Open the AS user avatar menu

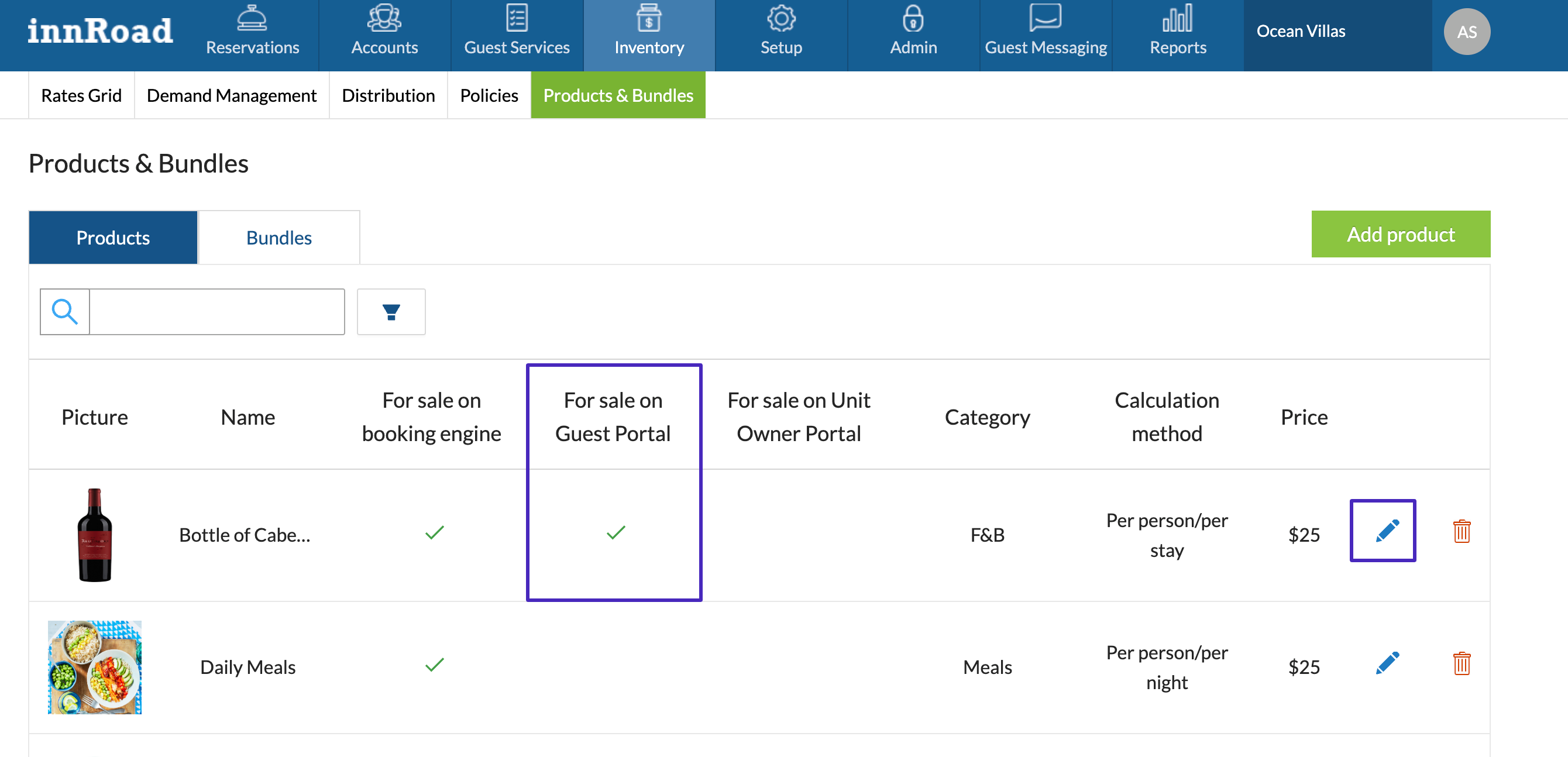[1466, 32]
